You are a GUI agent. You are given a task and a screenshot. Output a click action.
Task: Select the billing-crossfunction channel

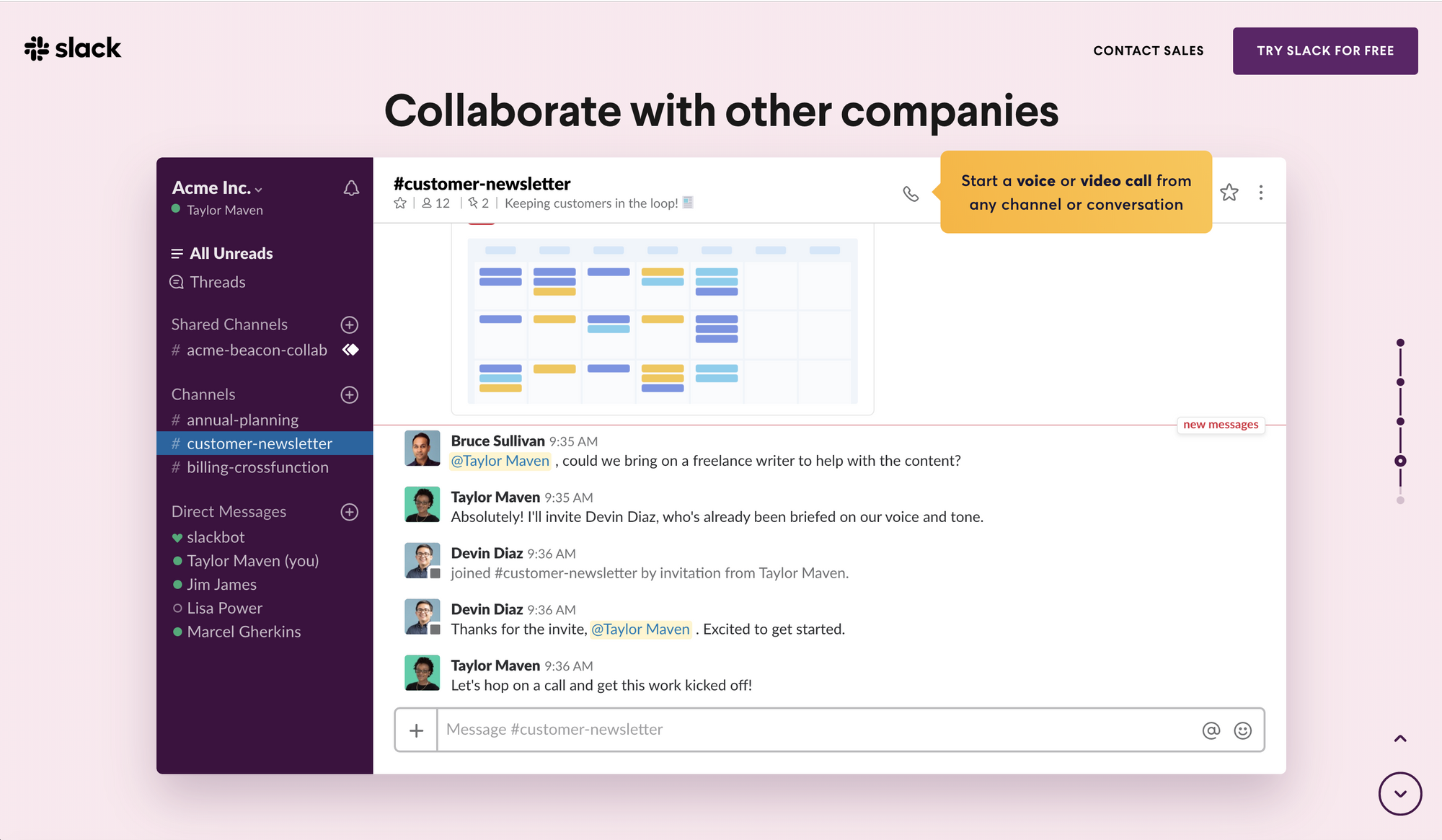click(x=257, y=467)
